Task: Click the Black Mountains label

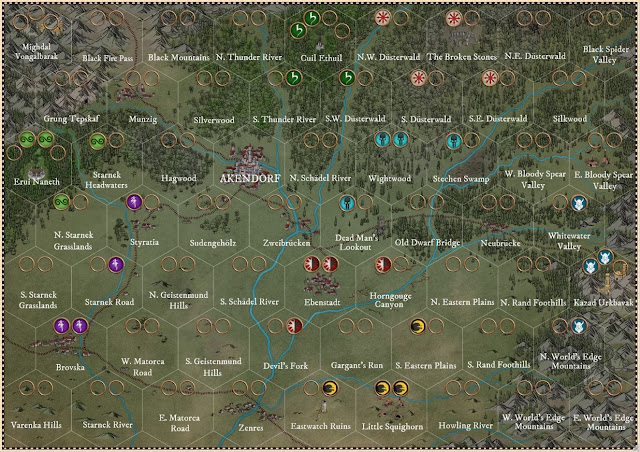Action: [178, 58]
